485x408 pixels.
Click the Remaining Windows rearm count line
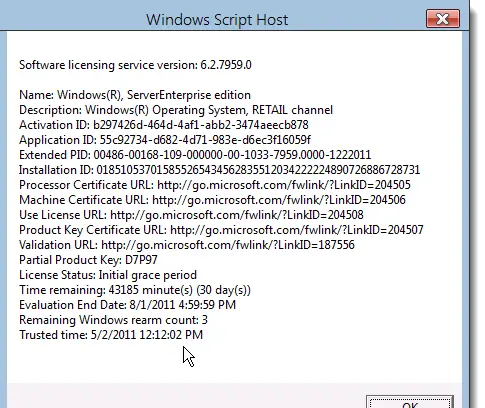113,320
